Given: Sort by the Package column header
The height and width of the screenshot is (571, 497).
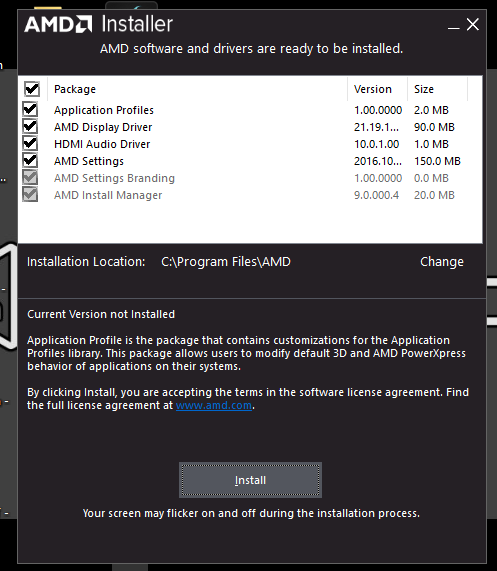Looking at the screenshot, I should tap(197, 89).
